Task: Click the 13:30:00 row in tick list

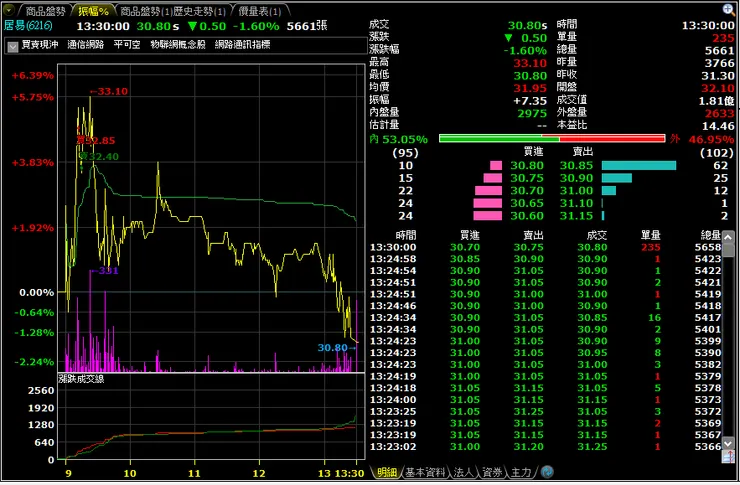Action: click(x=545, y=247)
